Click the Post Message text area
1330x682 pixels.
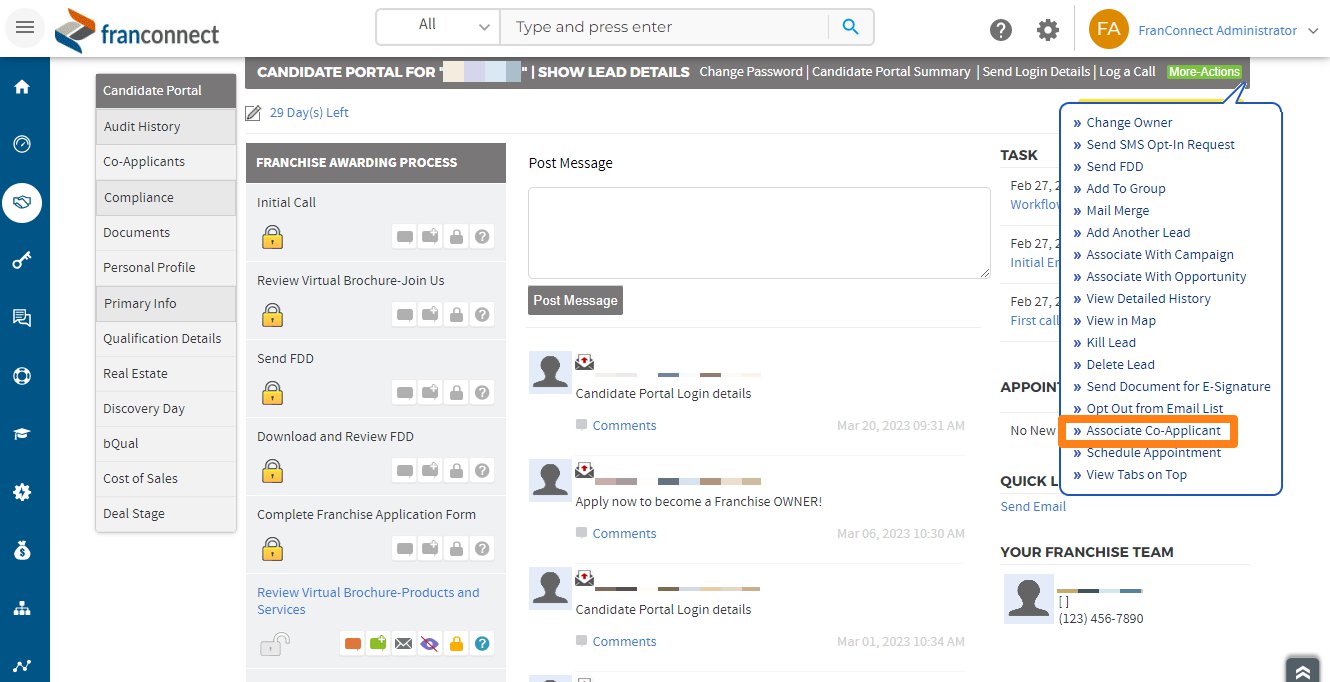759,233
